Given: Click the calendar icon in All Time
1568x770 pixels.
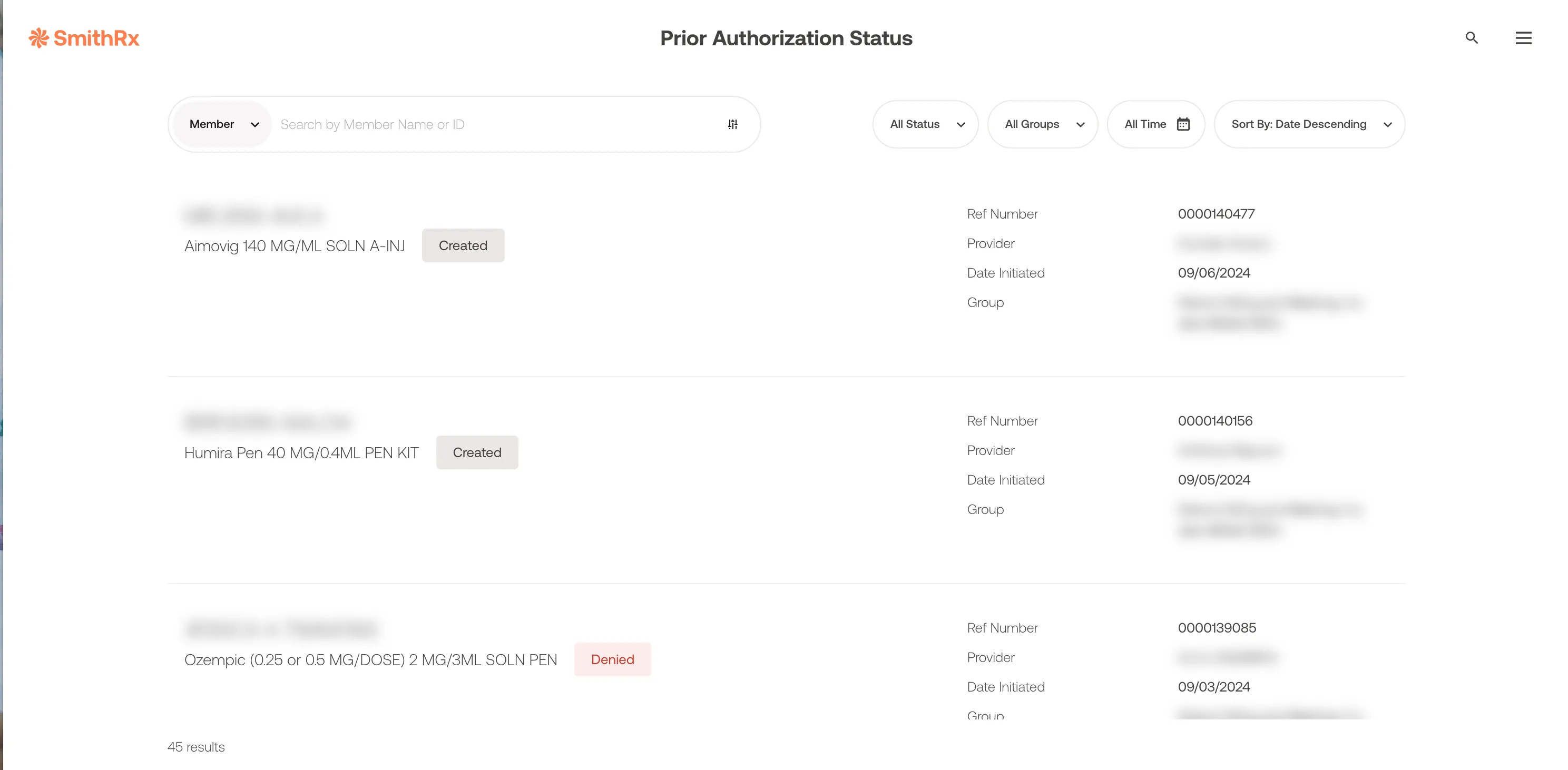Looking at the screenshot, I should pos(1183,124).
